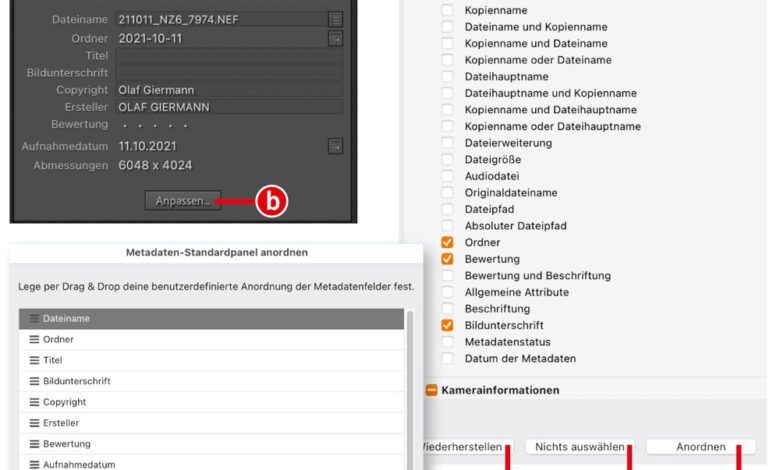
Task: Grab the drag handle of the Ordner row
Action: click(x=34, y=339)
